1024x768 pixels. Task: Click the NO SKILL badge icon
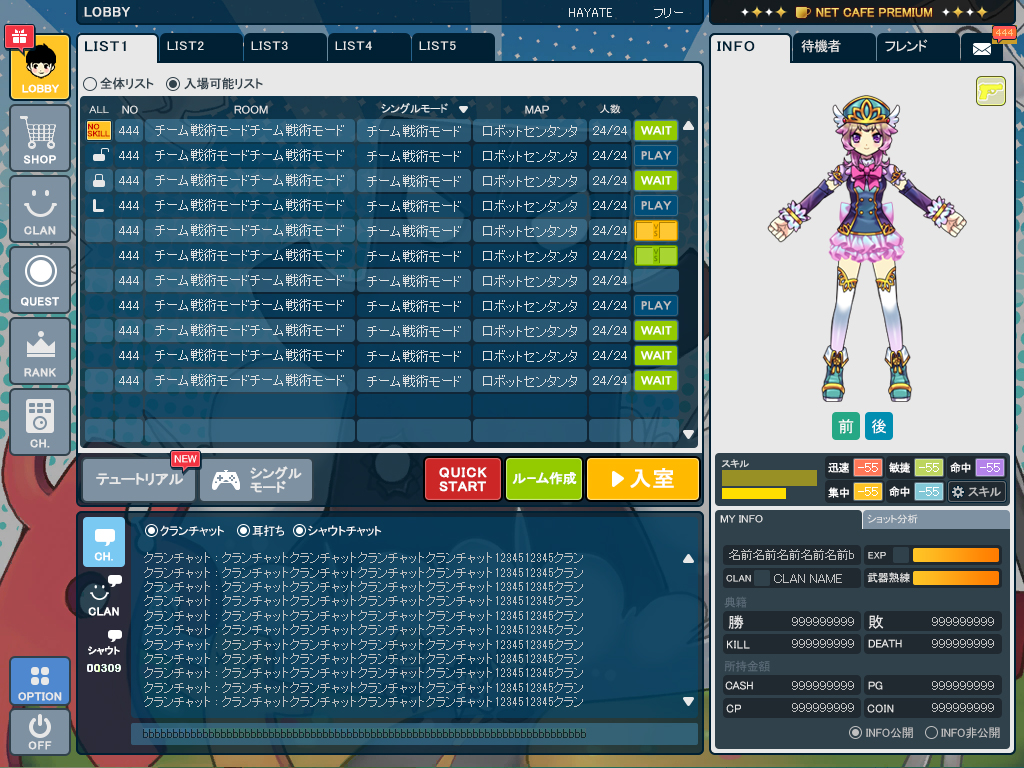tap(99, 131)
